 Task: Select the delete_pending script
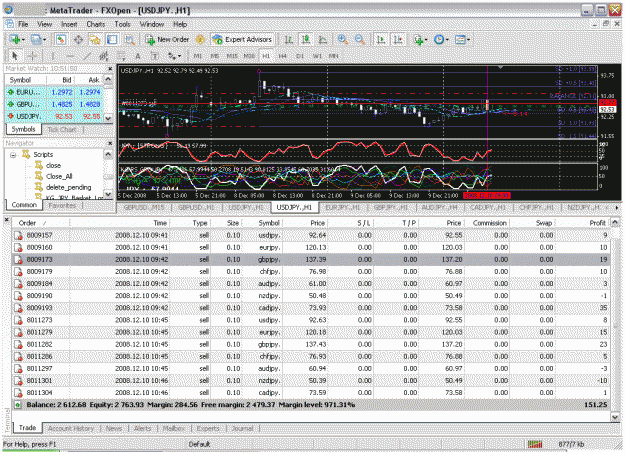click(69, 187)
